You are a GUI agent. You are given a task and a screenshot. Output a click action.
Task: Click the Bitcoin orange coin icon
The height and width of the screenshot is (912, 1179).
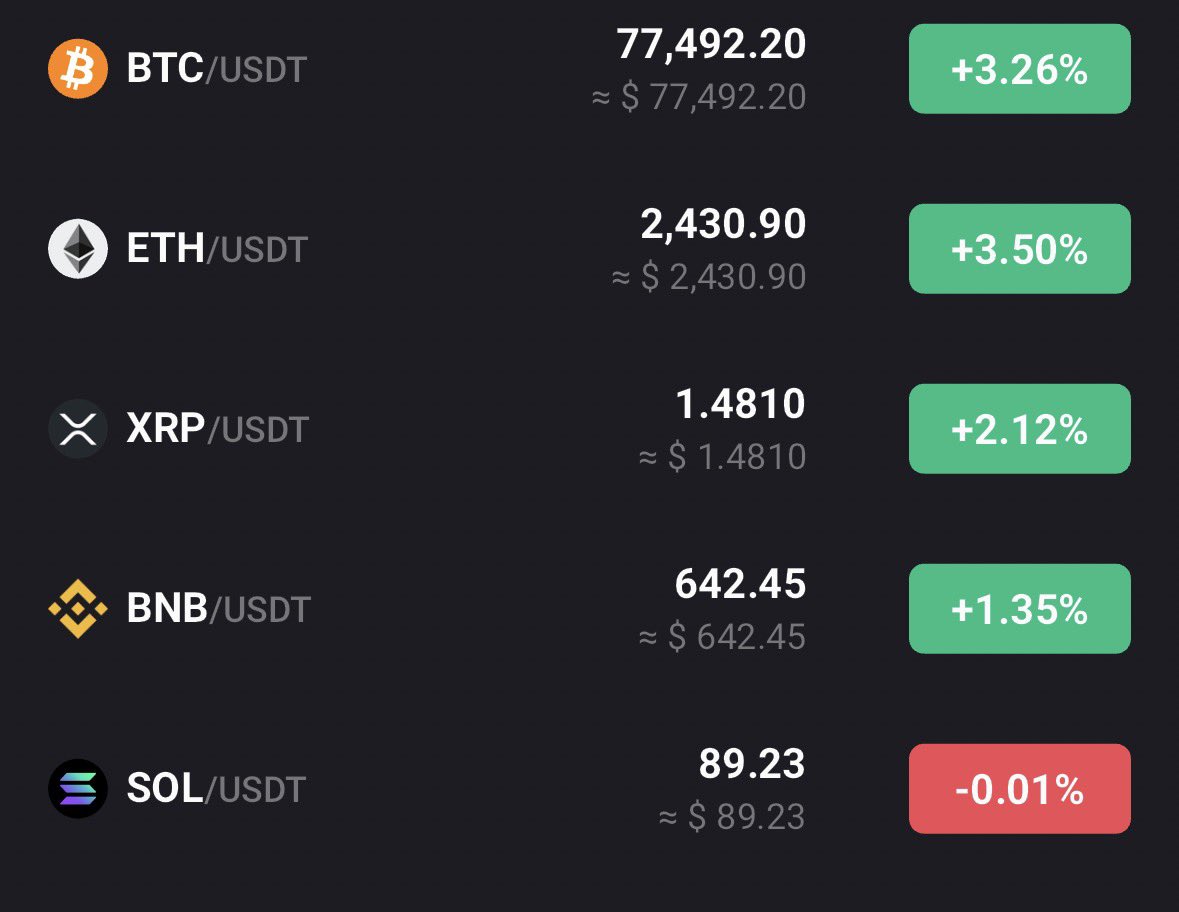point(78,69)
